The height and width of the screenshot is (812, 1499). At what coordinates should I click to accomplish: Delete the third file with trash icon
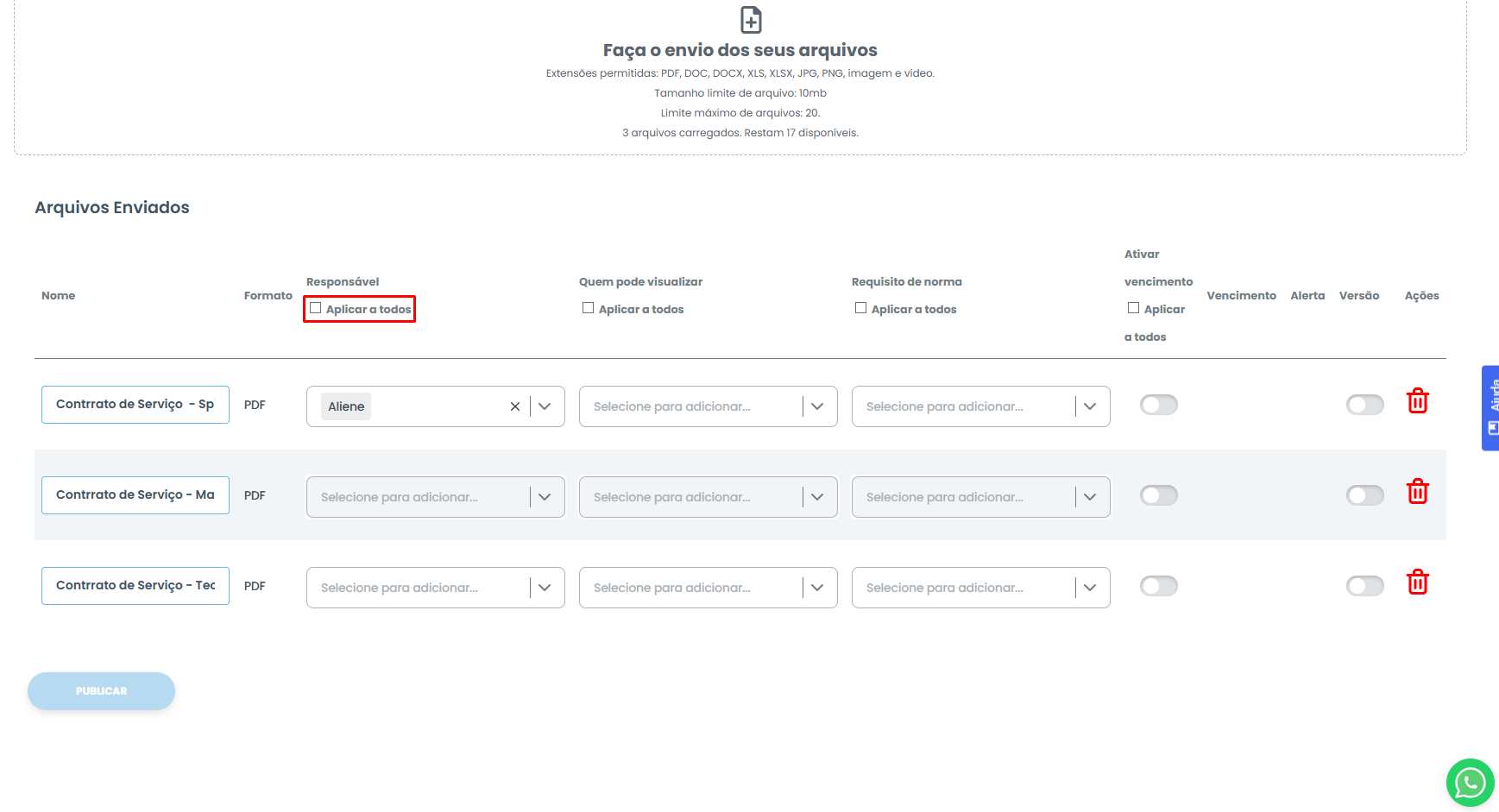(1417, 583)
